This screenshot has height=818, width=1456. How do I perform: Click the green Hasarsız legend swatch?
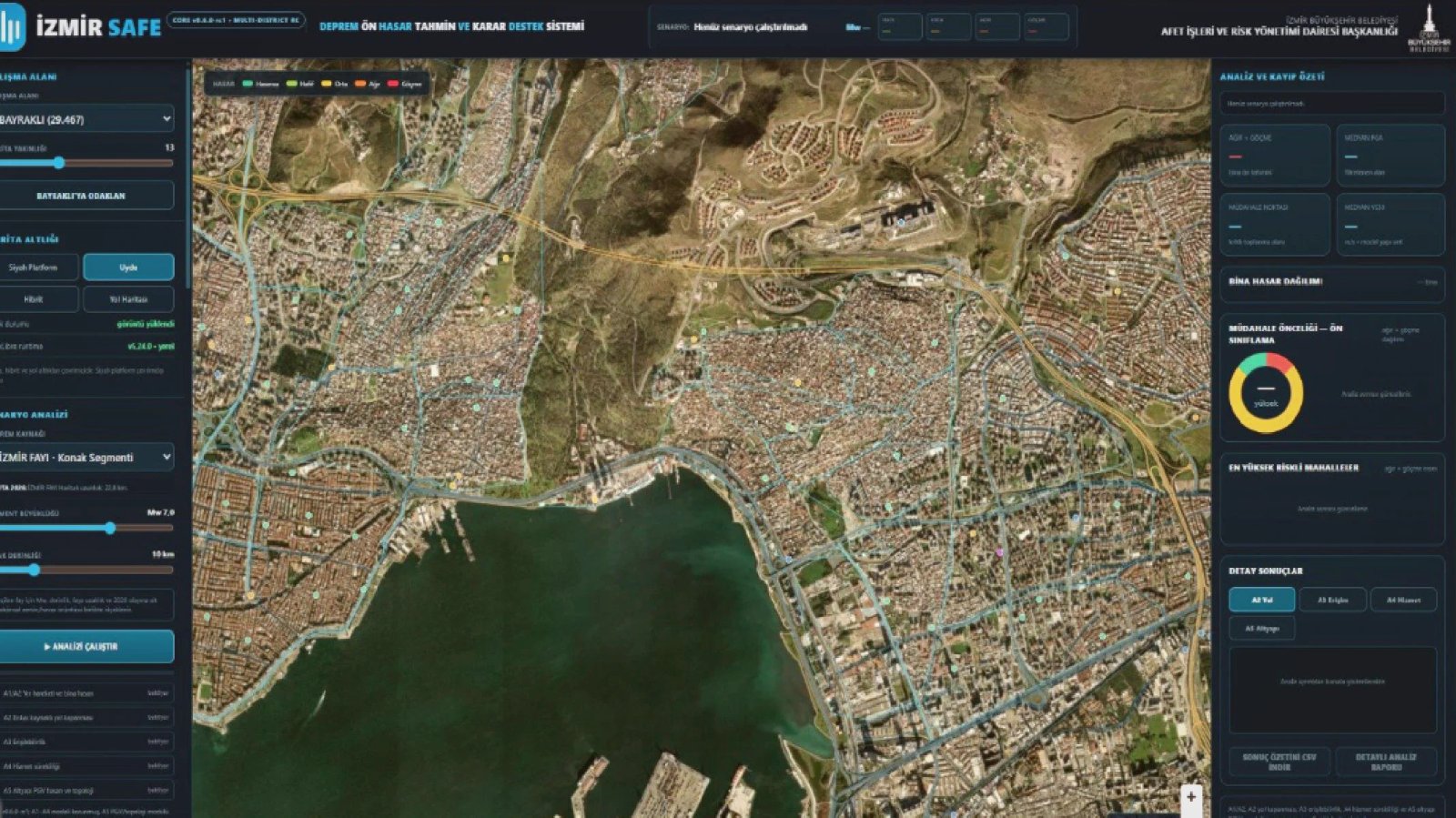click(x=247, y=84)
